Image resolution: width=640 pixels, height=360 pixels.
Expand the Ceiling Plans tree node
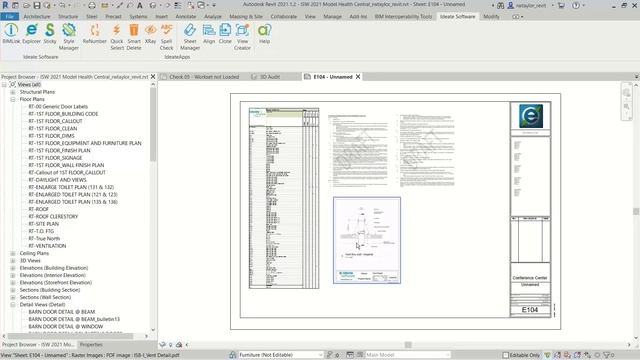point(13,253)
